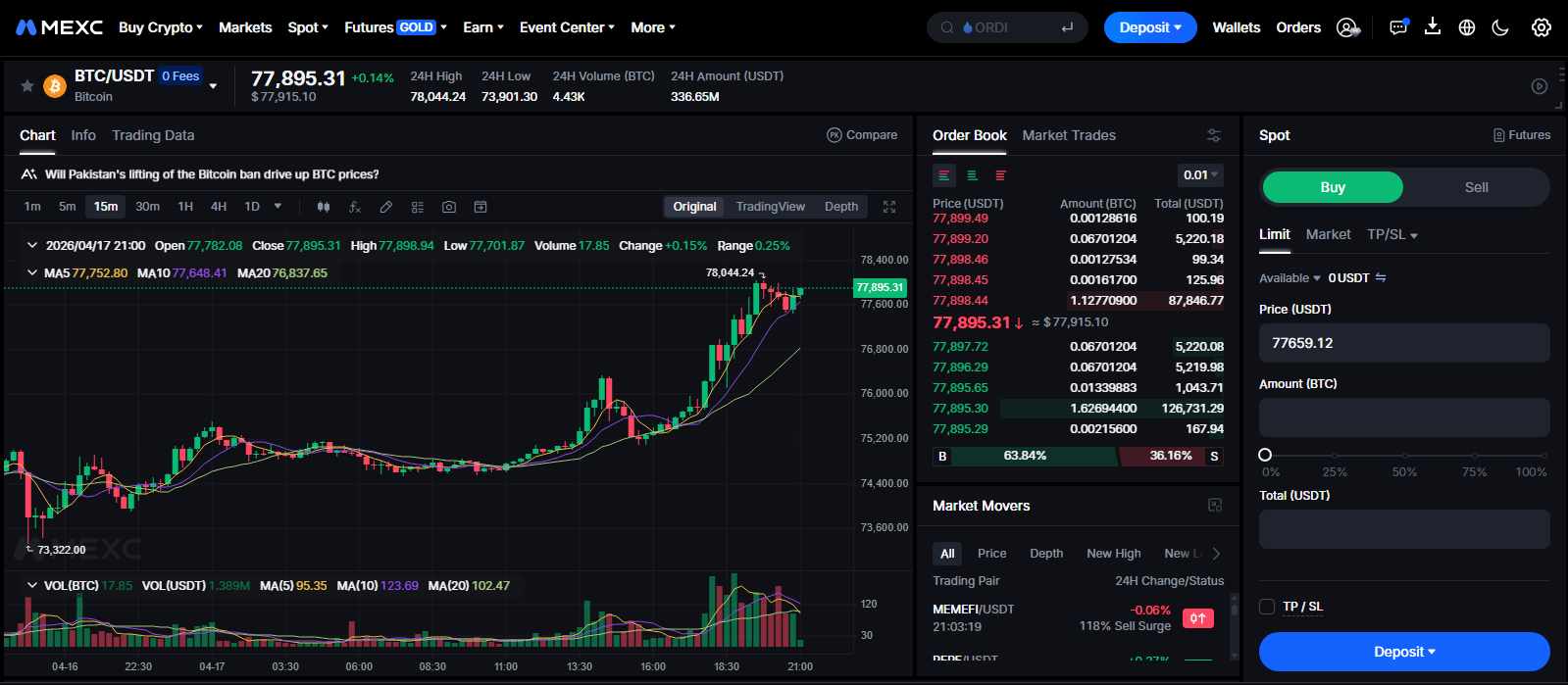
Task: Open the language globe icon
Action: [x=1467, y=27]
